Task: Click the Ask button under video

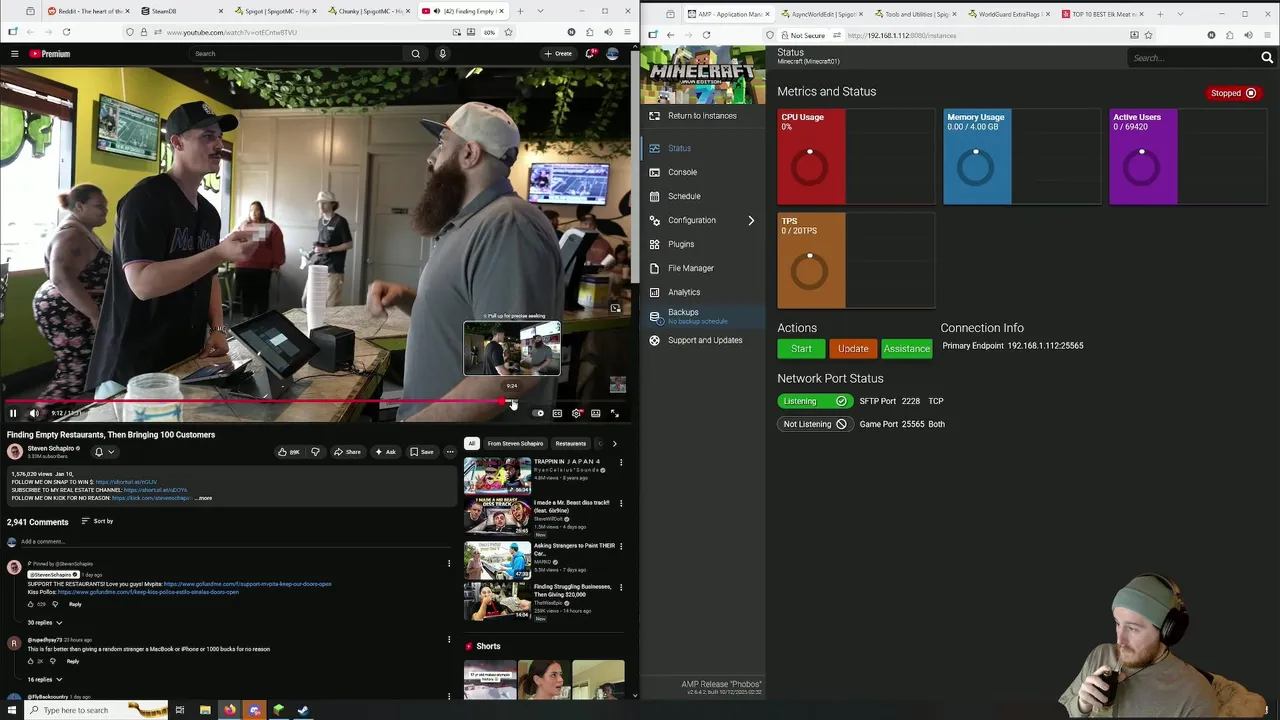Action: pos(385,452)
